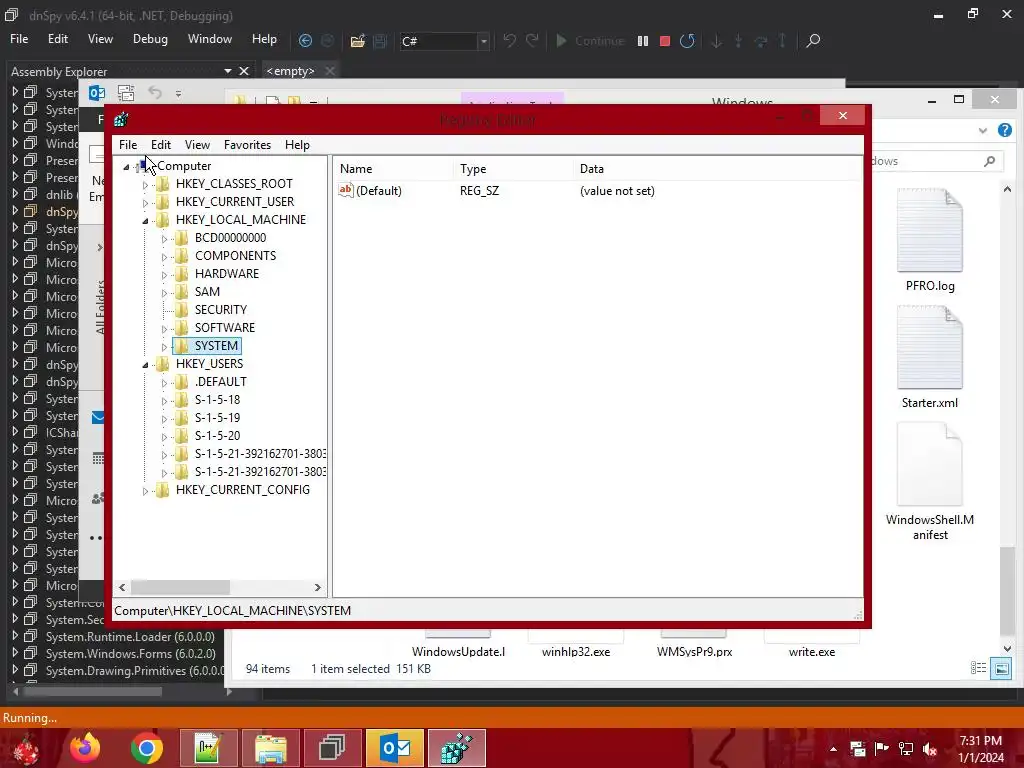This screenshot has width=1024, height=768.
Task: Expand HKEY_CLASSES_ROOT node
Action: pos(146,185)
